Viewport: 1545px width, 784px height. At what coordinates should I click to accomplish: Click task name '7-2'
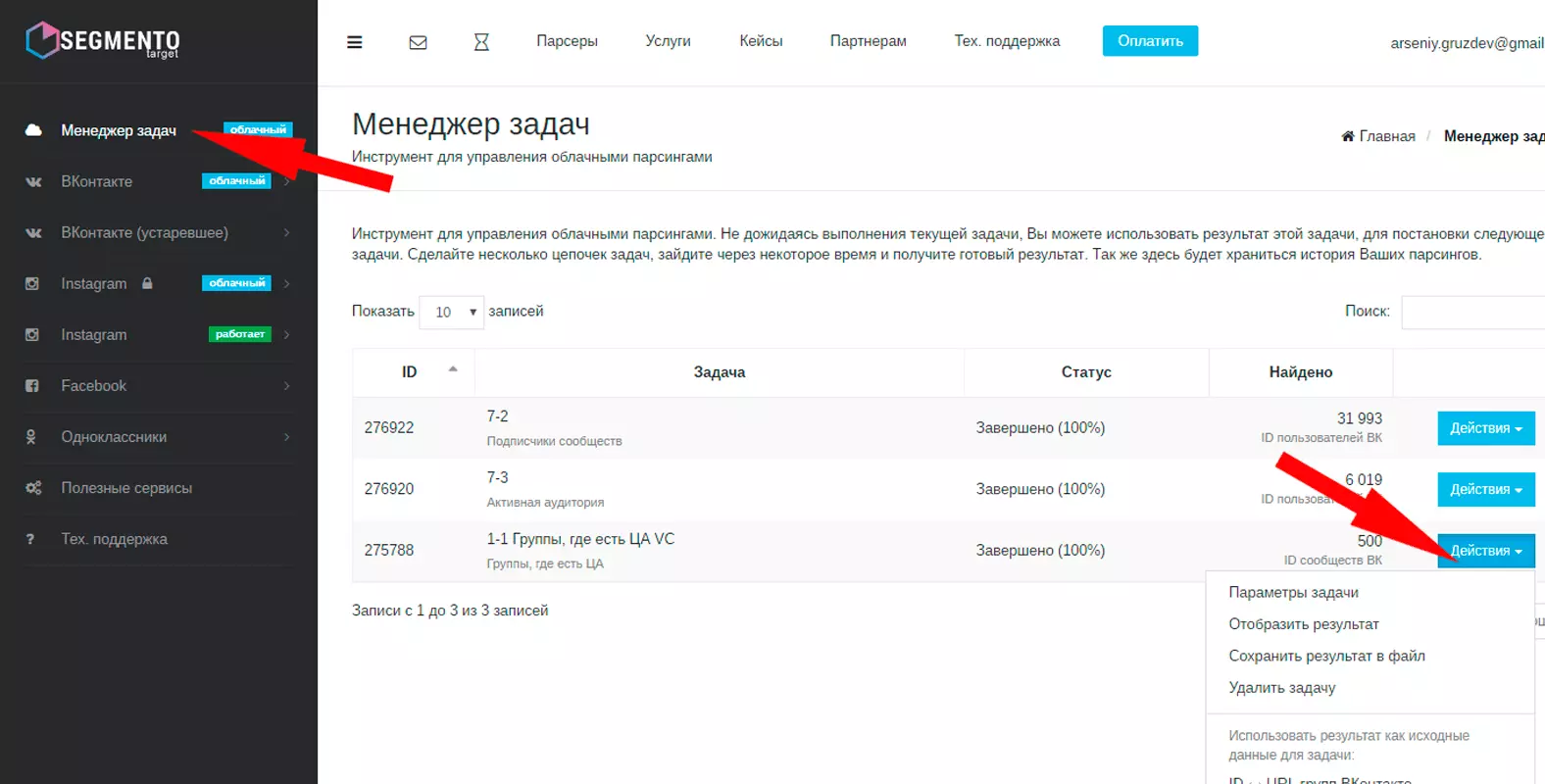click(x=497, y=416)
